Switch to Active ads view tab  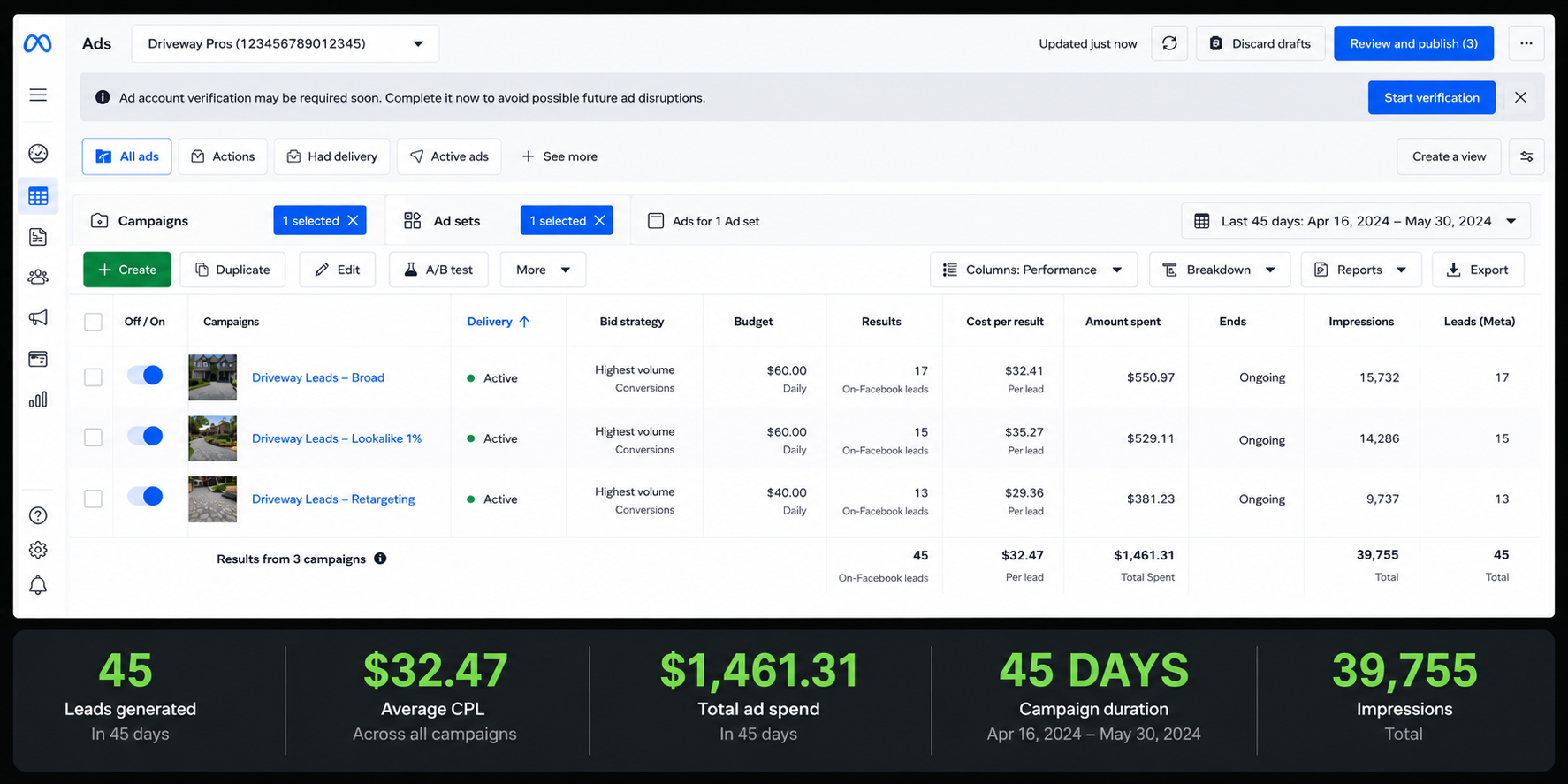449,156
